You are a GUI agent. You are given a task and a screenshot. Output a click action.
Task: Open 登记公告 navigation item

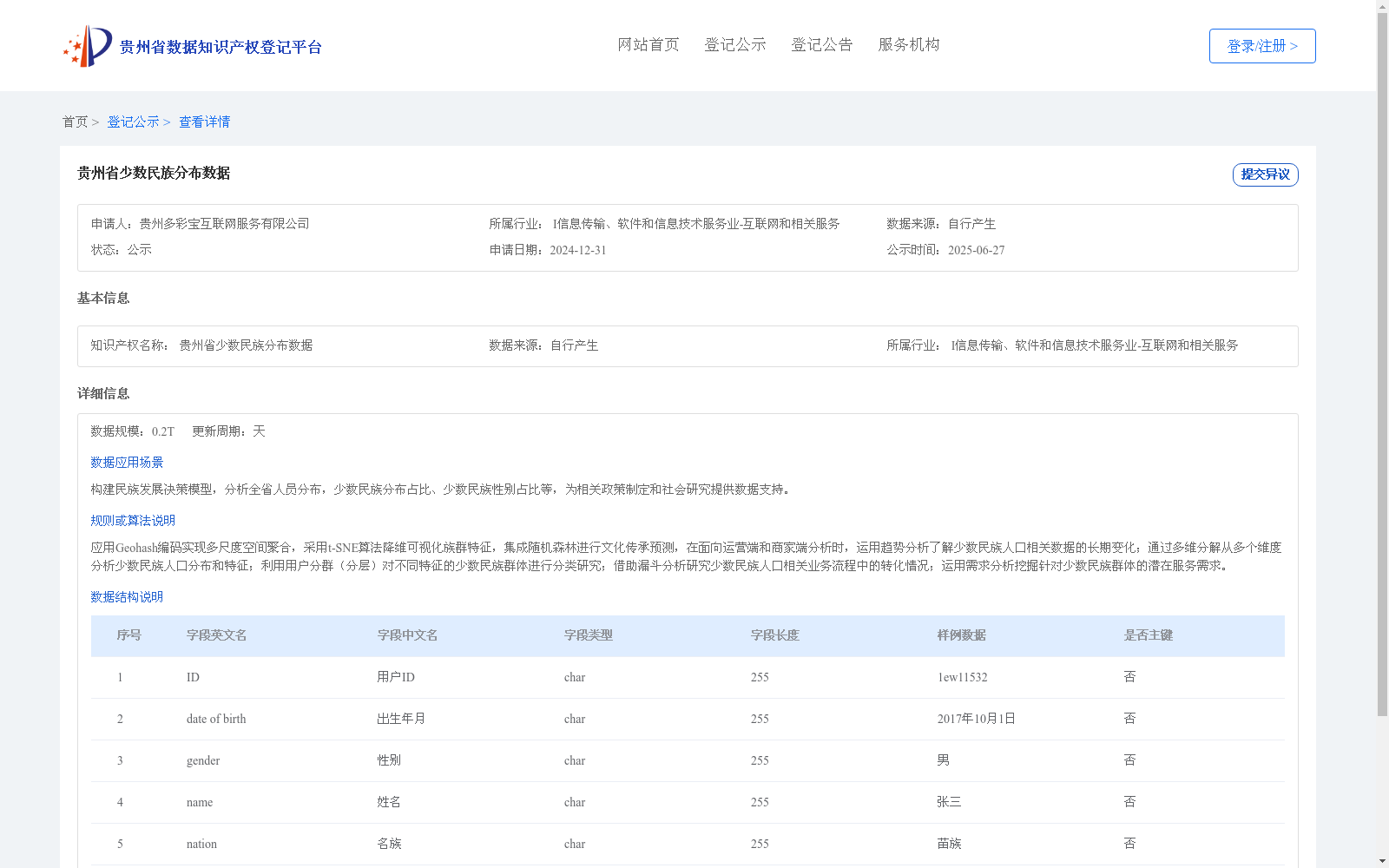[x=822, y=45]
